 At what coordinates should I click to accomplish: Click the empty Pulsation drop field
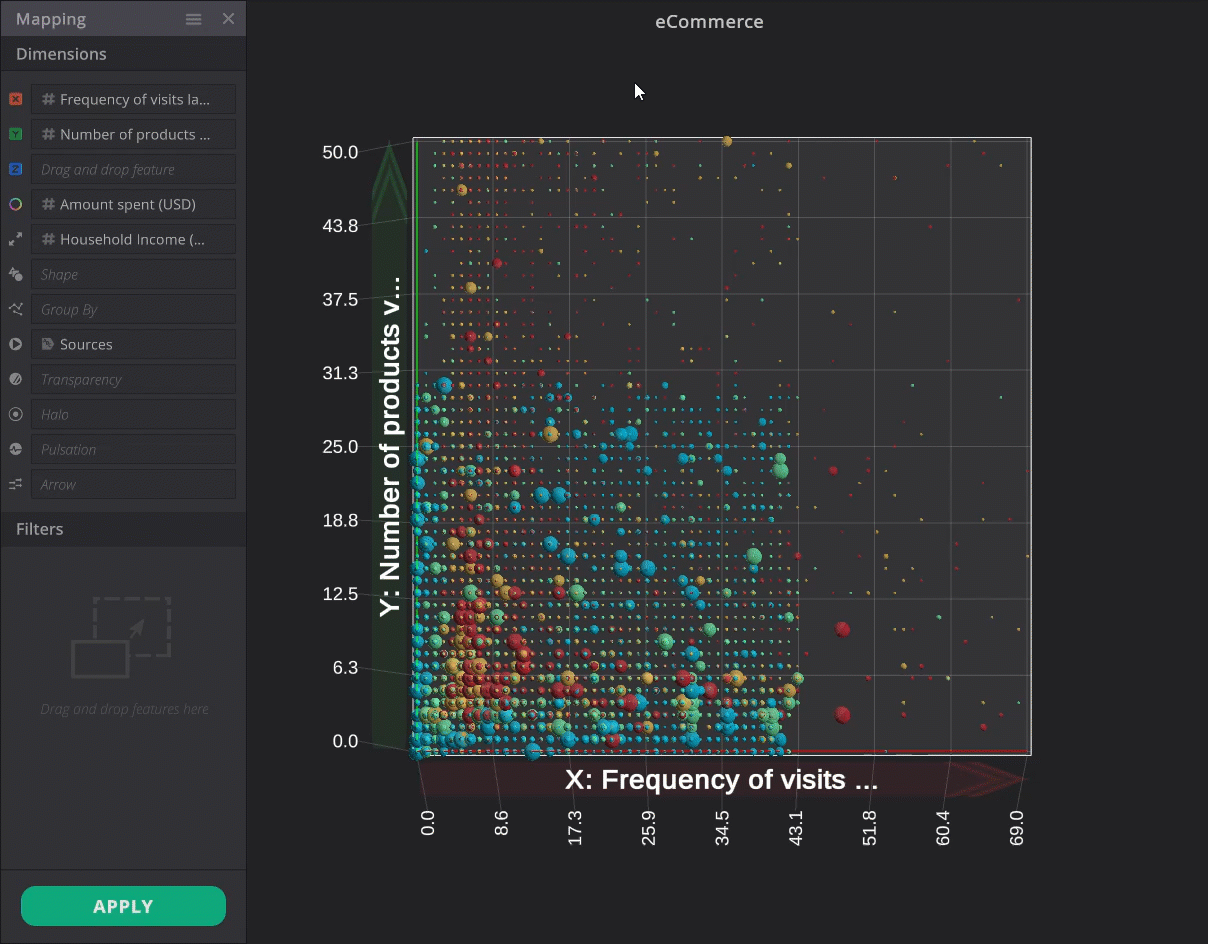133,449
